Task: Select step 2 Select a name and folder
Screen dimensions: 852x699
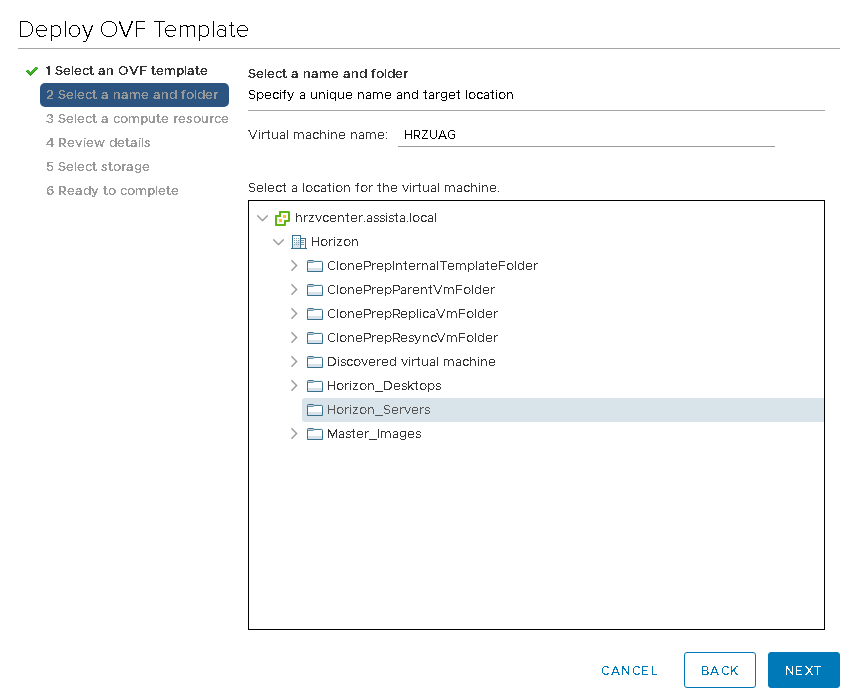Action: [x=134, y=95]
